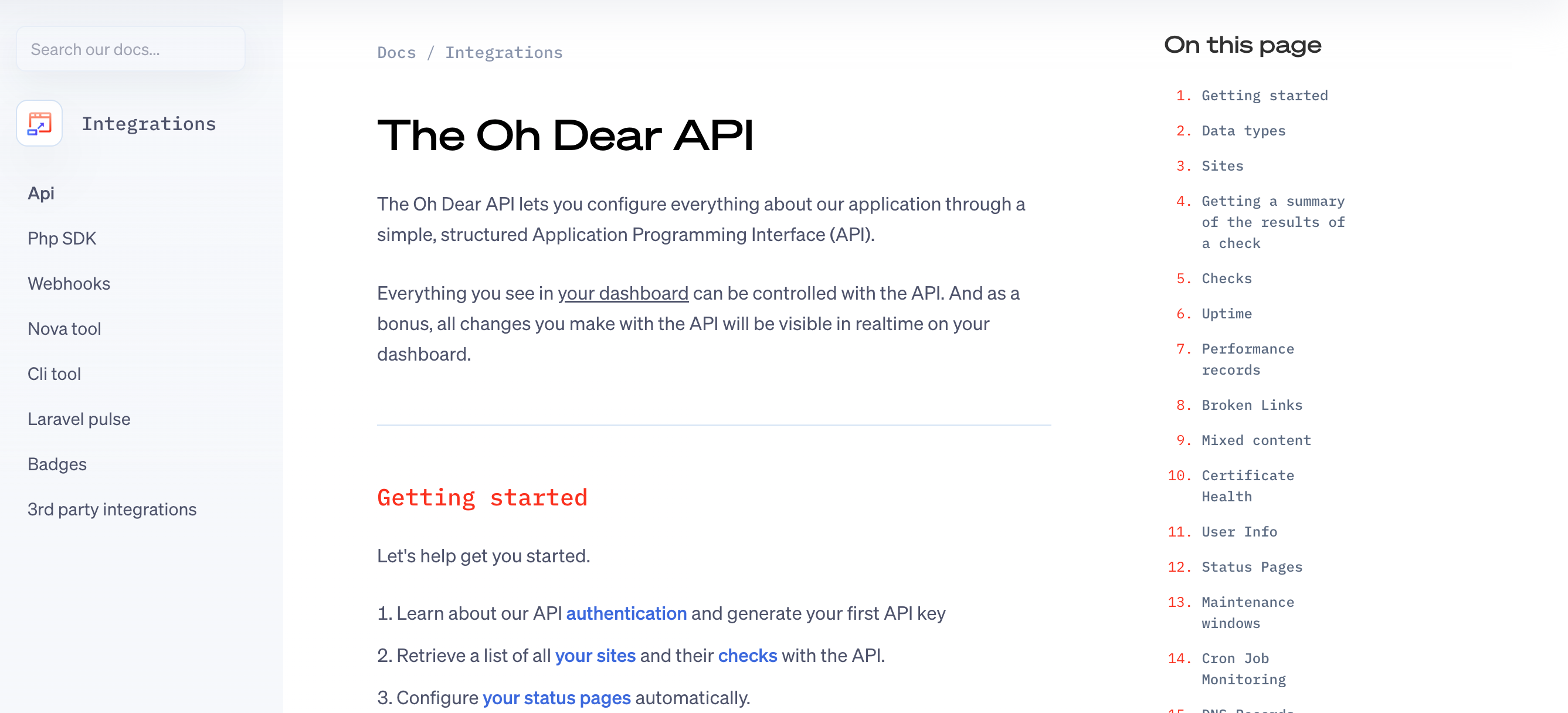Jump to Mixed content section

[x=1255, y=441]
